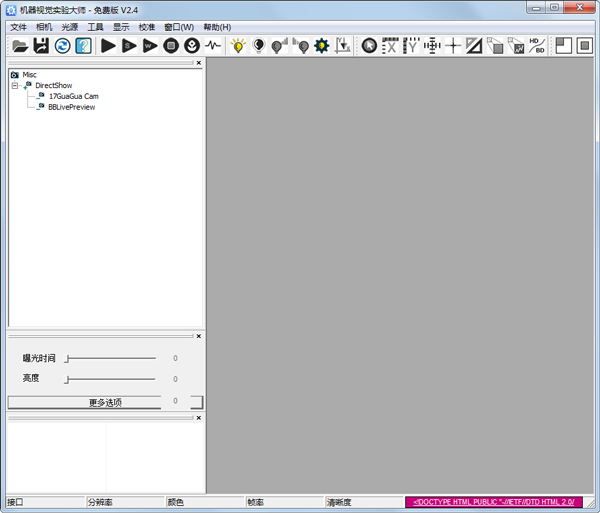This screenshot has height=513, width=600.
Task: Open the 相机 menu
Action: pyautogui.click(x=44, y=27)
